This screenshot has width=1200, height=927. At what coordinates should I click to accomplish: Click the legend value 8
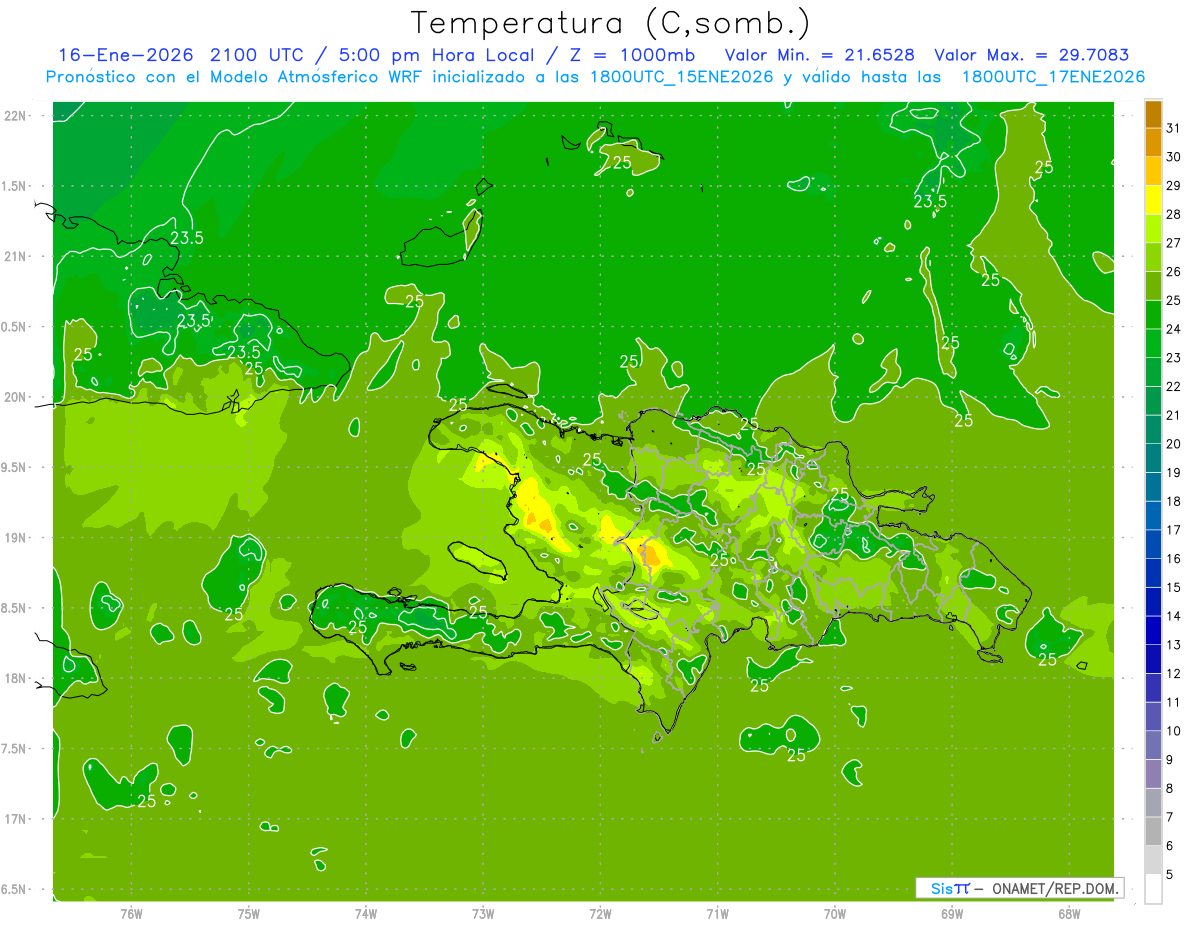click(1170, 789)
